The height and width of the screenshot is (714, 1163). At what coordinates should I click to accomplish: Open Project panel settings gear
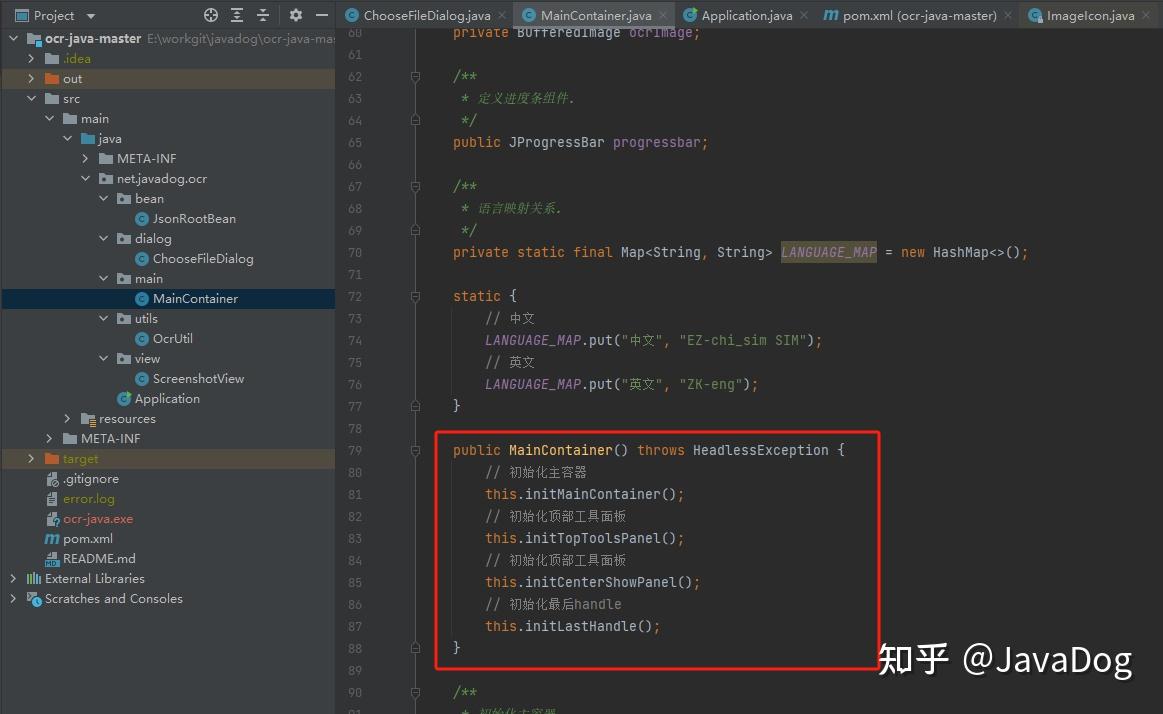pyautogui.click(x=296, y=15)
